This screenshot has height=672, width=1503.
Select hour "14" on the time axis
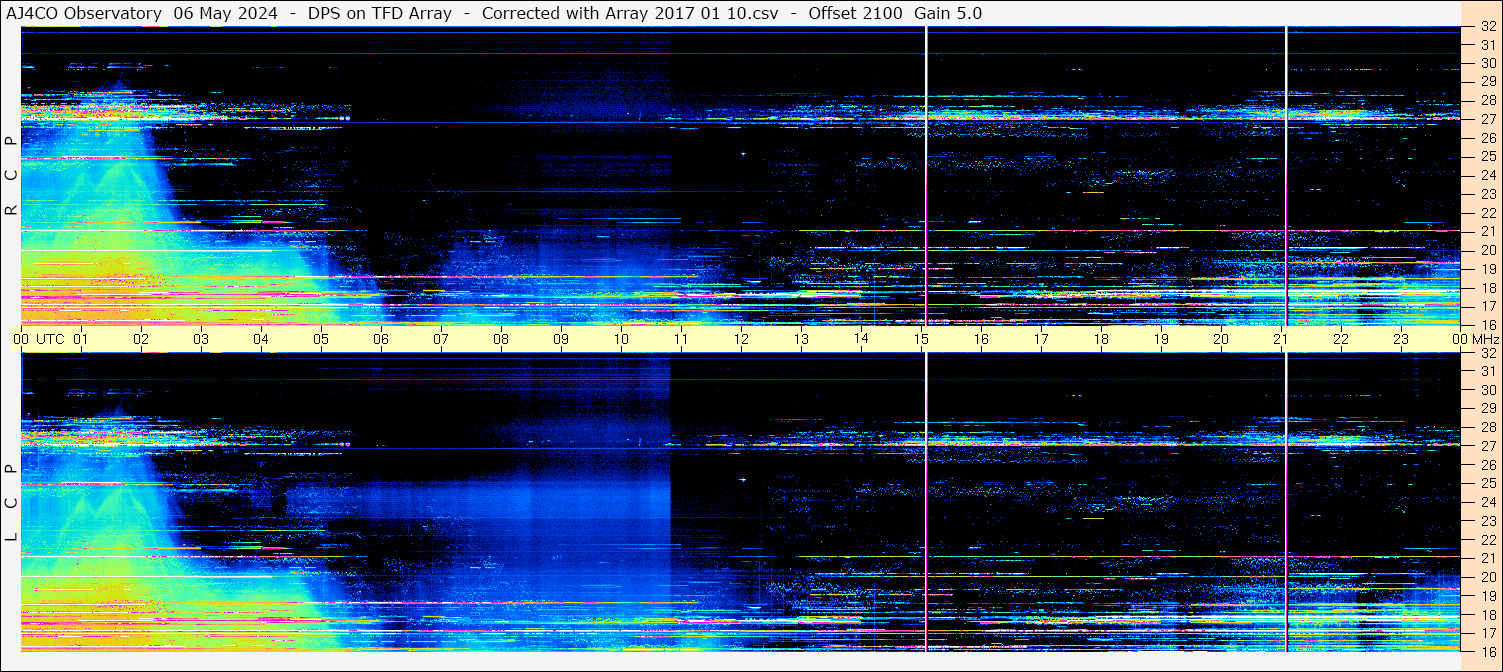(x=861, y=340)
